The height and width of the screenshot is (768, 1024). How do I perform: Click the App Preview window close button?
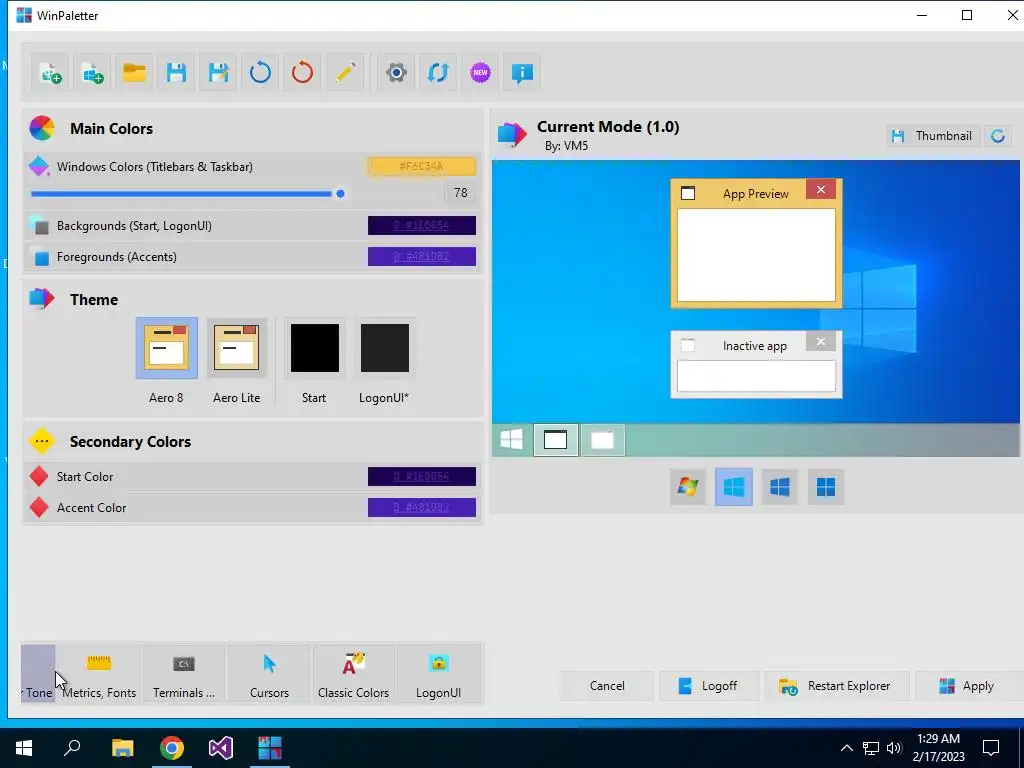[x=821, y=189]
